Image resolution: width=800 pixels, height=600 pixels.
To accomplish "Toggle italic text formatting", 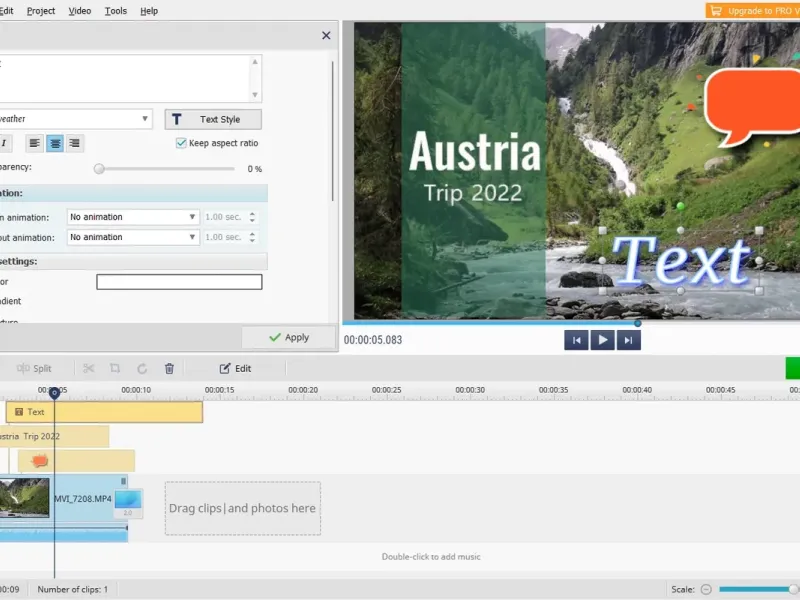I will tap(4, 143).
